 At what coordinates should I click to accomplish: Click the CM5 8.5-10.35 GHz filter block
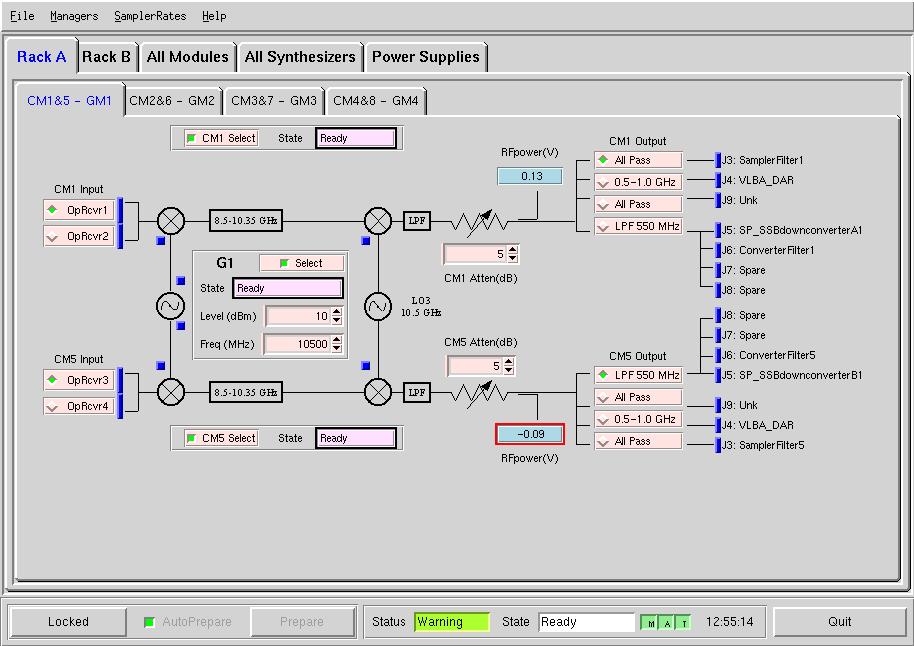click(x=245, y=392)
